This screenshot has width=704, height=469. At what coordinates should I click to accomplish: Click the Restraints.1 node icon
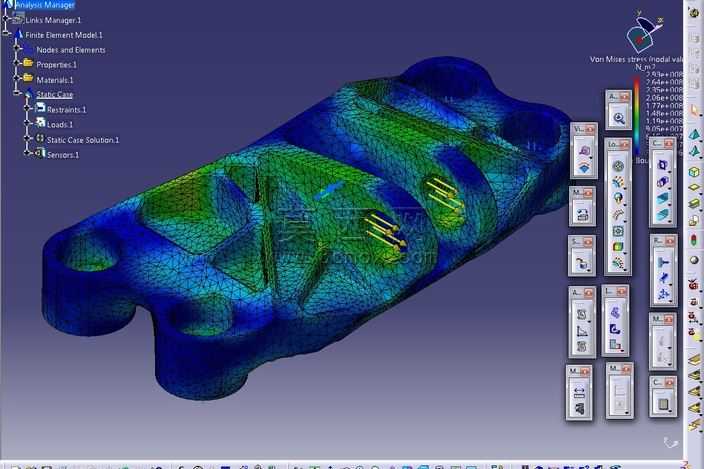click(x=40, y=107)
